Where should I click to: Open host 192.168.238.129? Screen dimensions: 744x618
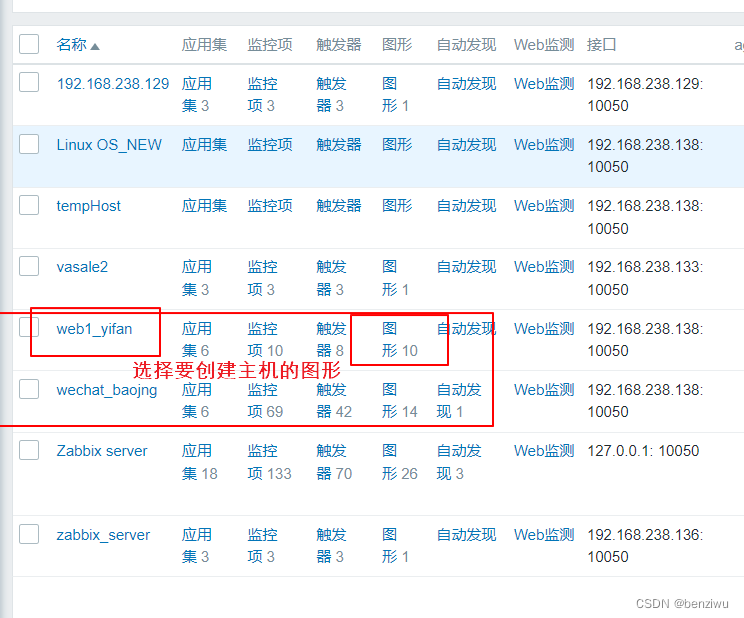pos(113,84)
